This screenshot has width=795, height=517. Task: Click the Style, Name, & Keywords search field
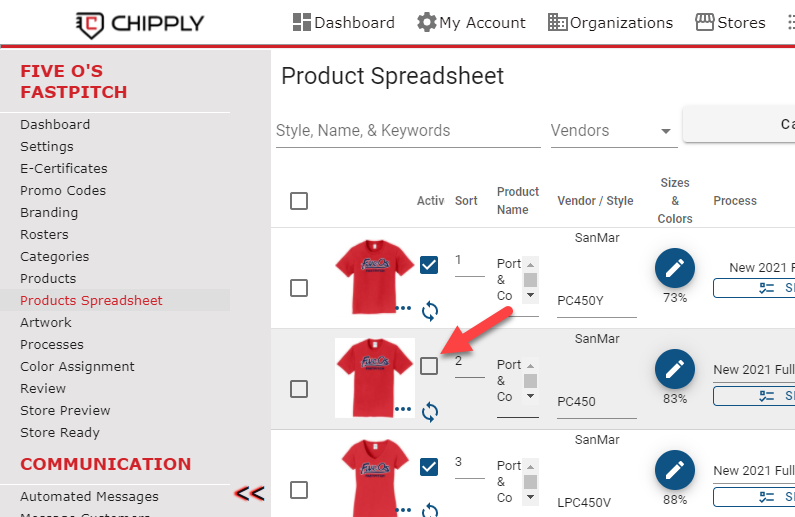[x=408, y=131]
